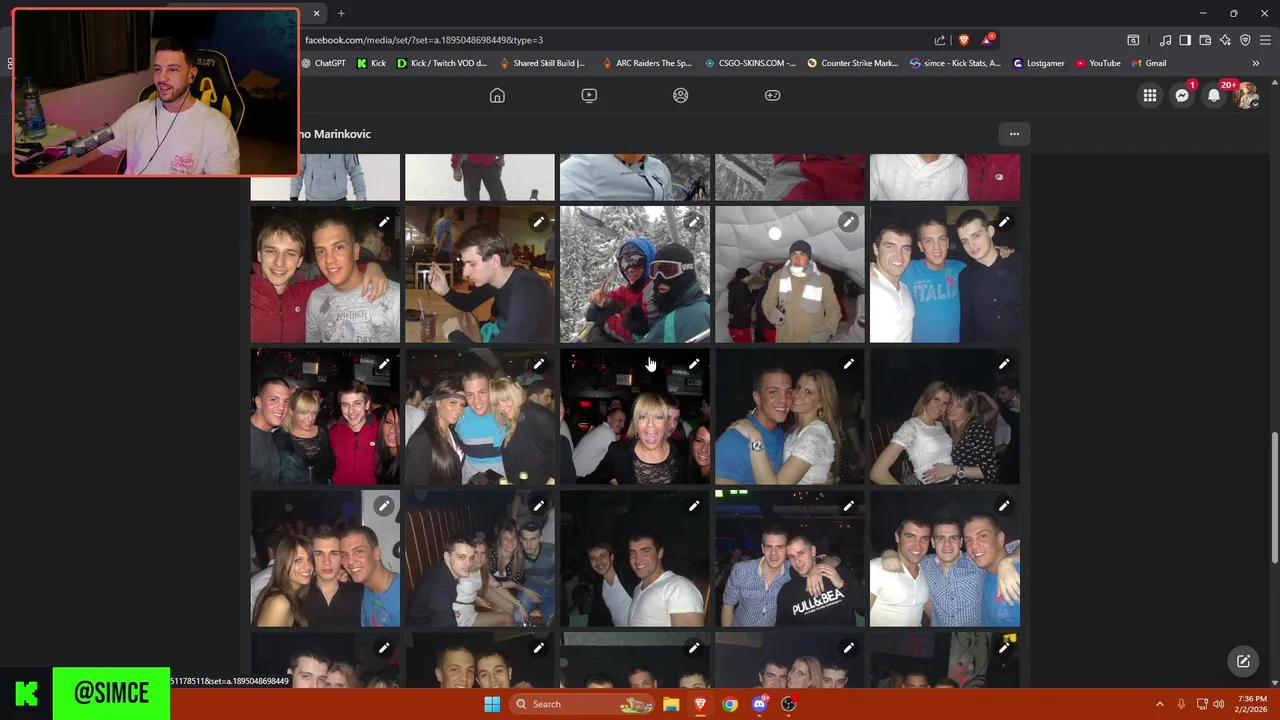Open the CSGO-SKINS.COM bookmark
1280x720 pixels.
click(750, 63)
